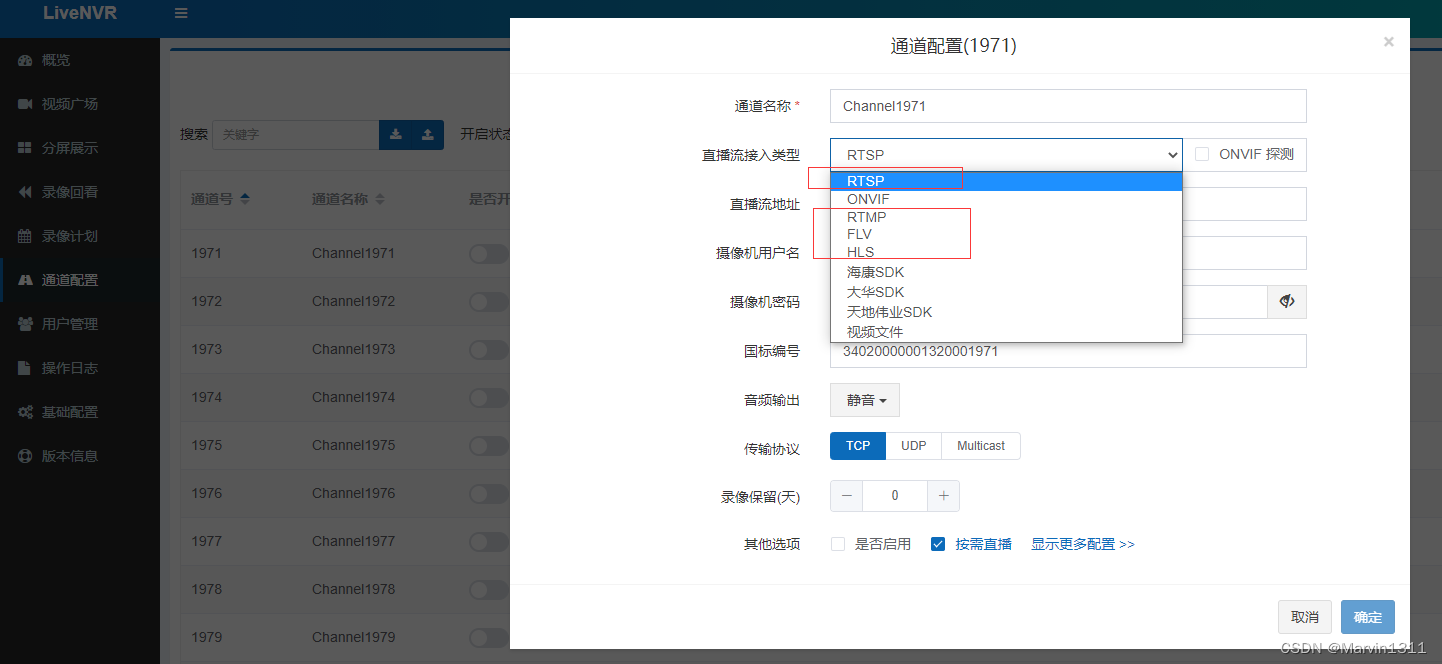Click the 通道名称 input field

[x=1068, y=106]
